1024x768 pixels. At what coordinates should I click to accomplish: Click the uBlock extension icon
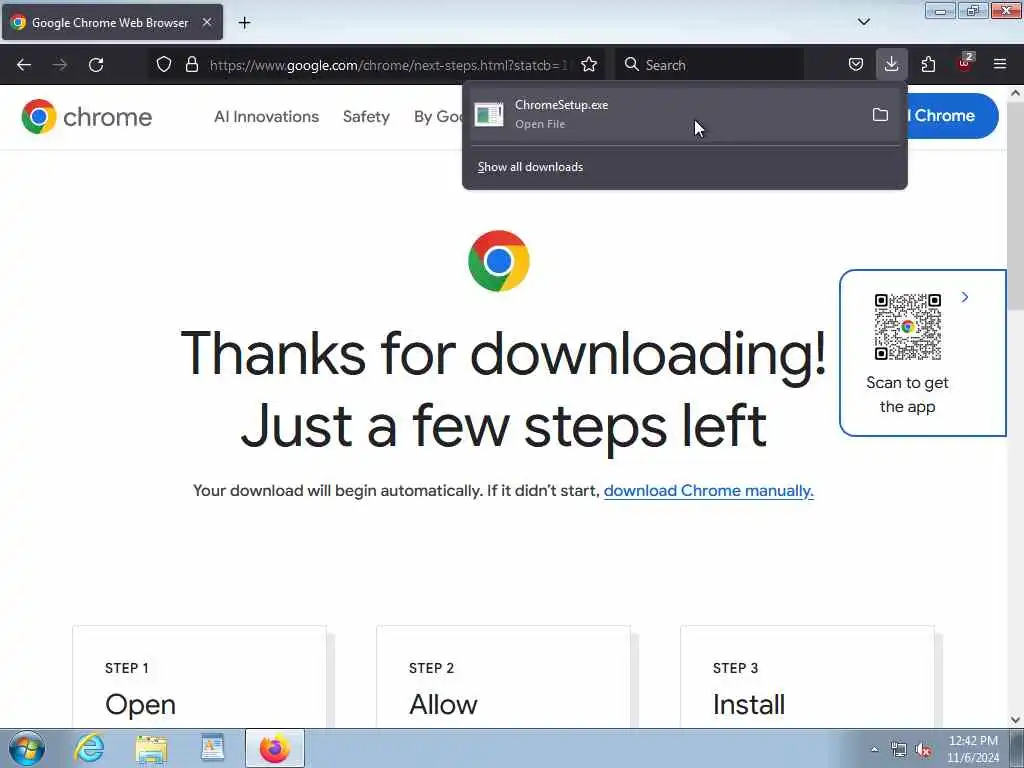[x=965, y=63]
